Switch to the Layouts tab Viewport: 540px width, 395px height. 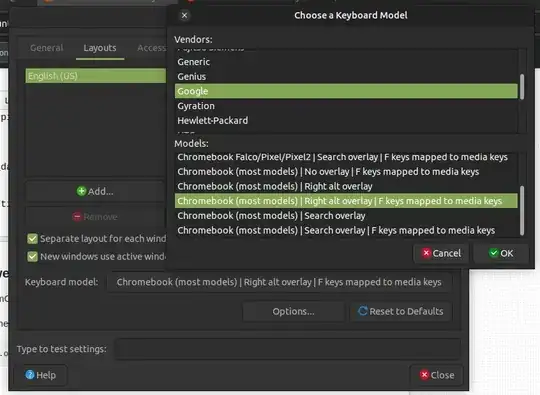(100, 48)
